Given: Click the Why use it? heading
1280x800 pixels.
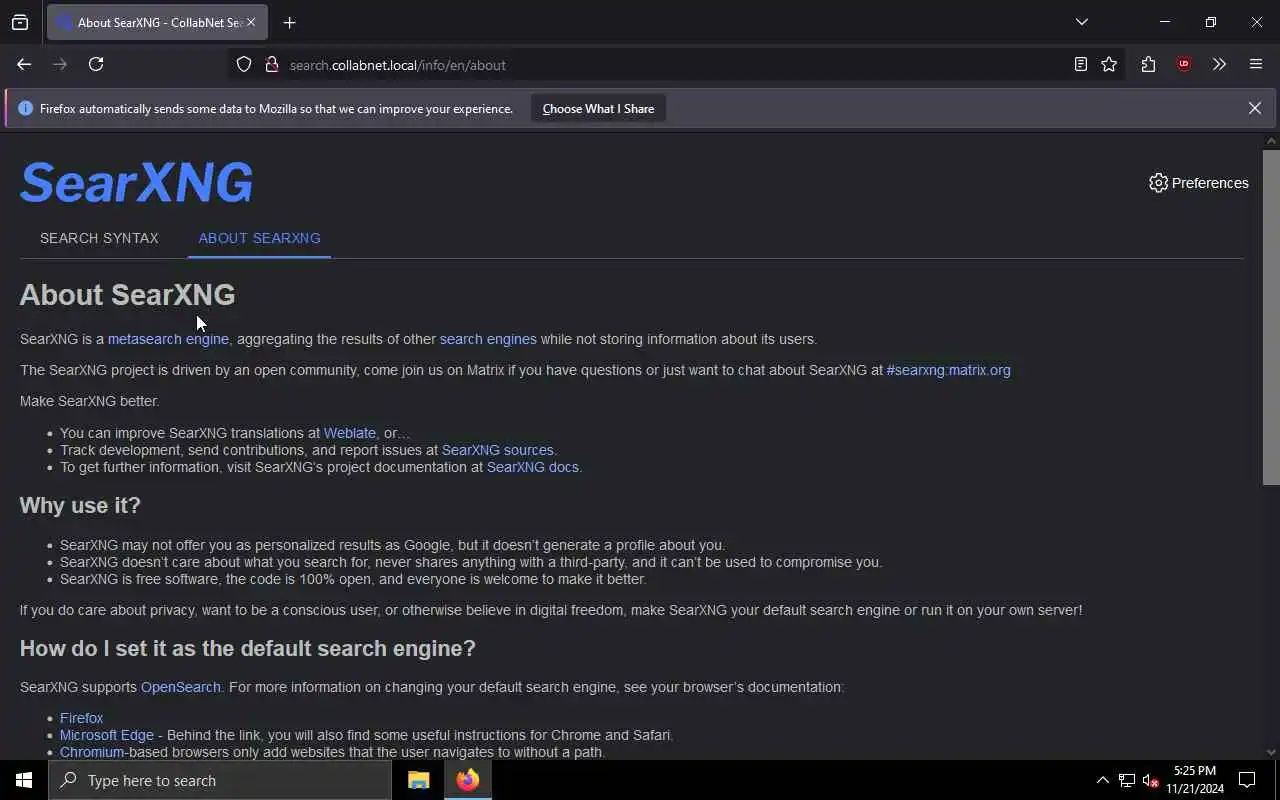Looking at the screenshot, I should tap(80, 505).
